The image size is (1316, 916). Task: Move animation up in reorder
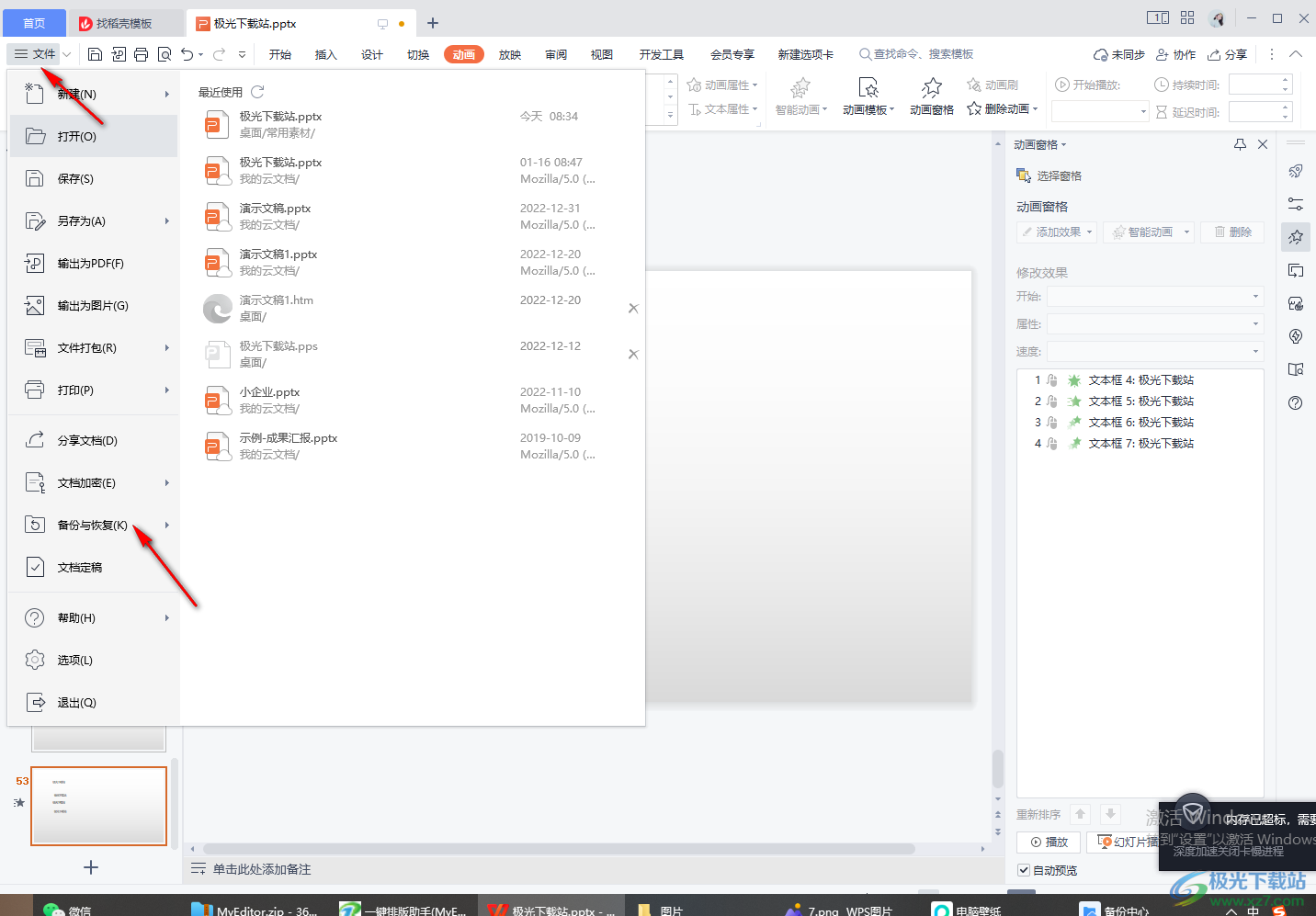pos(1081,814)
